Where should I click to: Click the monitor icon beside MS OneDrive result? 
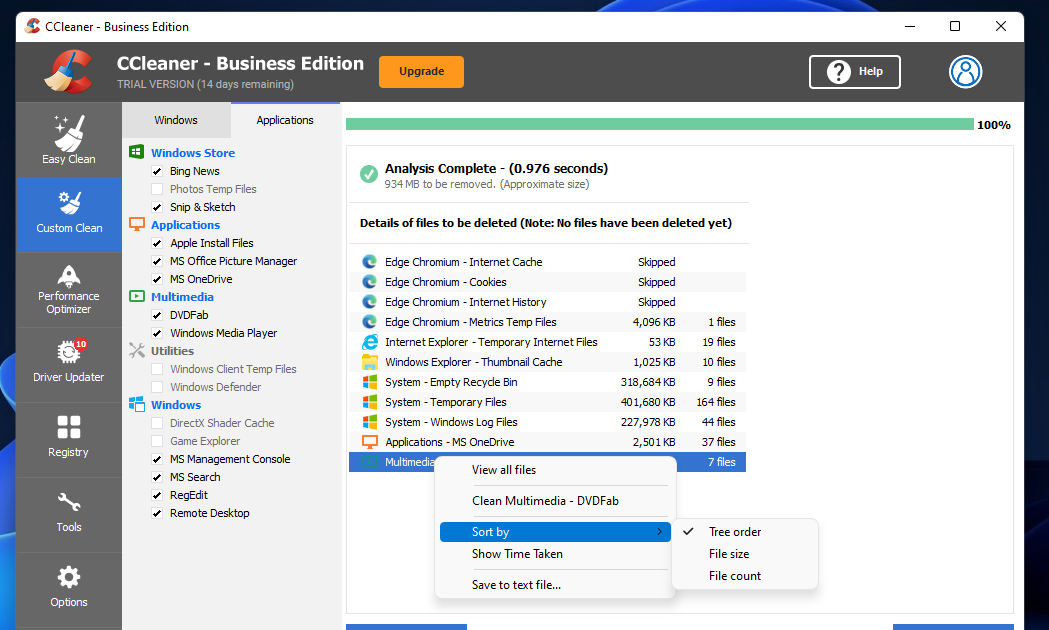[369, 442]
